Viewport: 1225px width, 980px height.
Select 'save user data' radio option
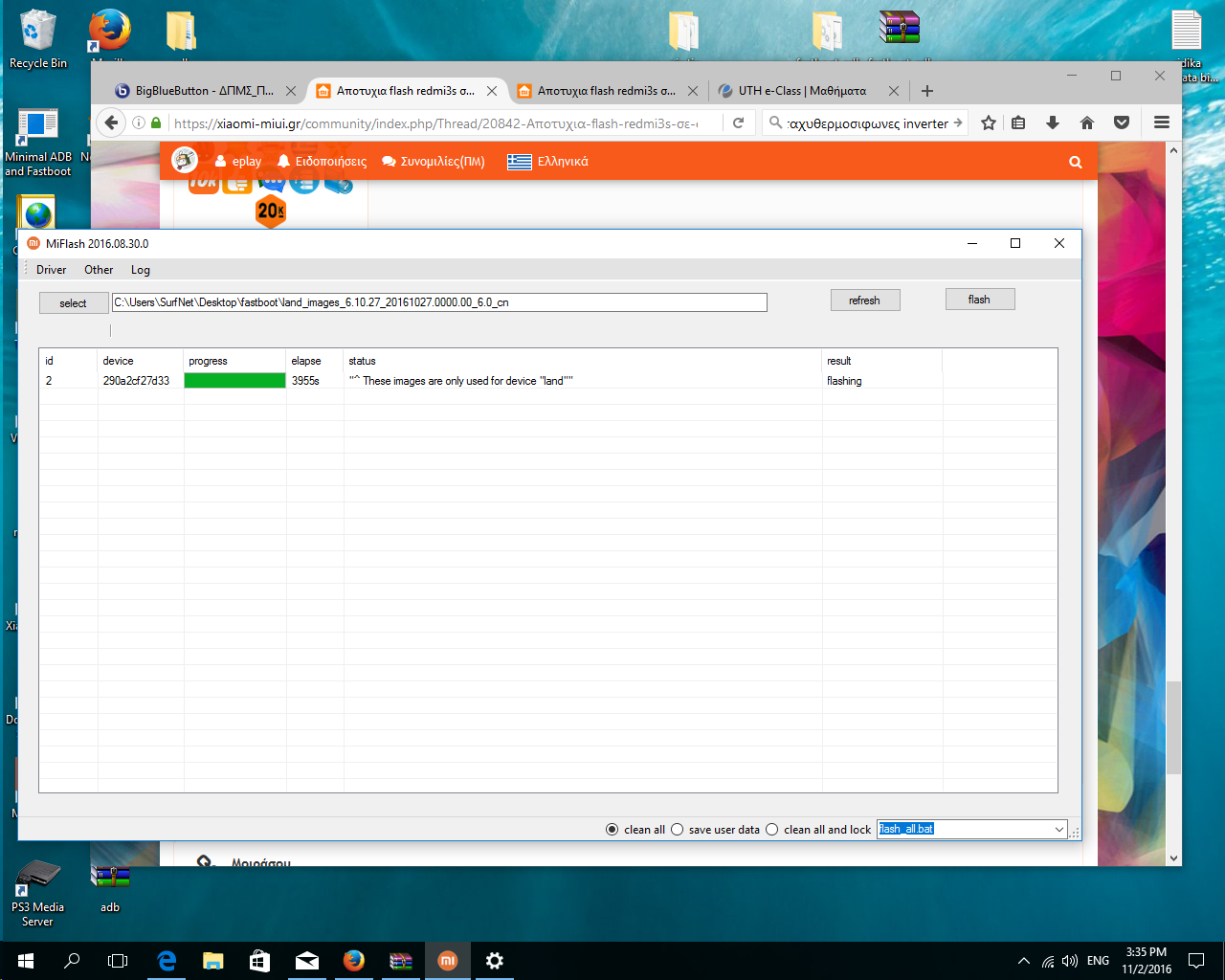(678, 830)
